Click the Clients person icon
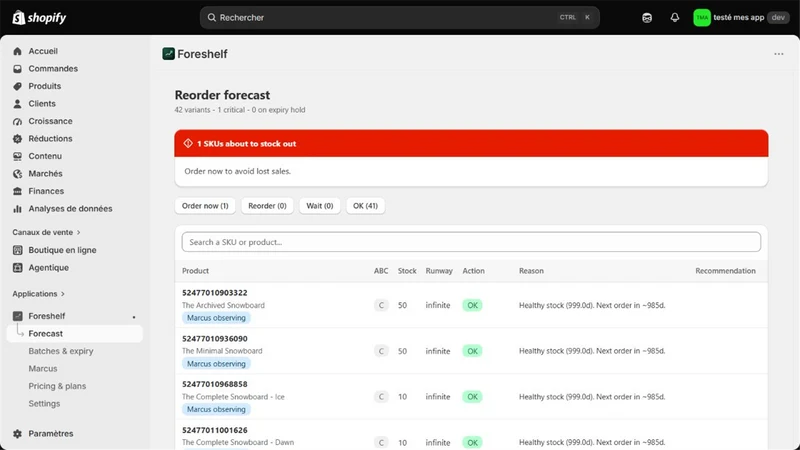Viewport: 800px width, 450px height. (17, 104)
